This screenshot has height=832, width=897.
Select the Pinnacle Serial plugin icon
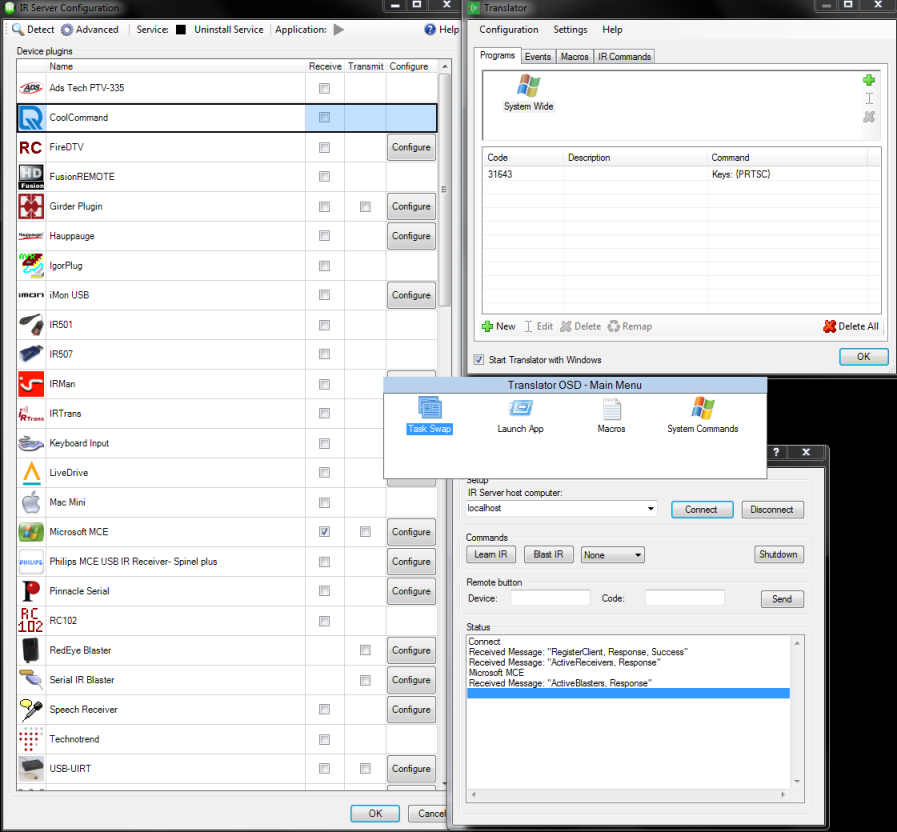tap(31, 591)
